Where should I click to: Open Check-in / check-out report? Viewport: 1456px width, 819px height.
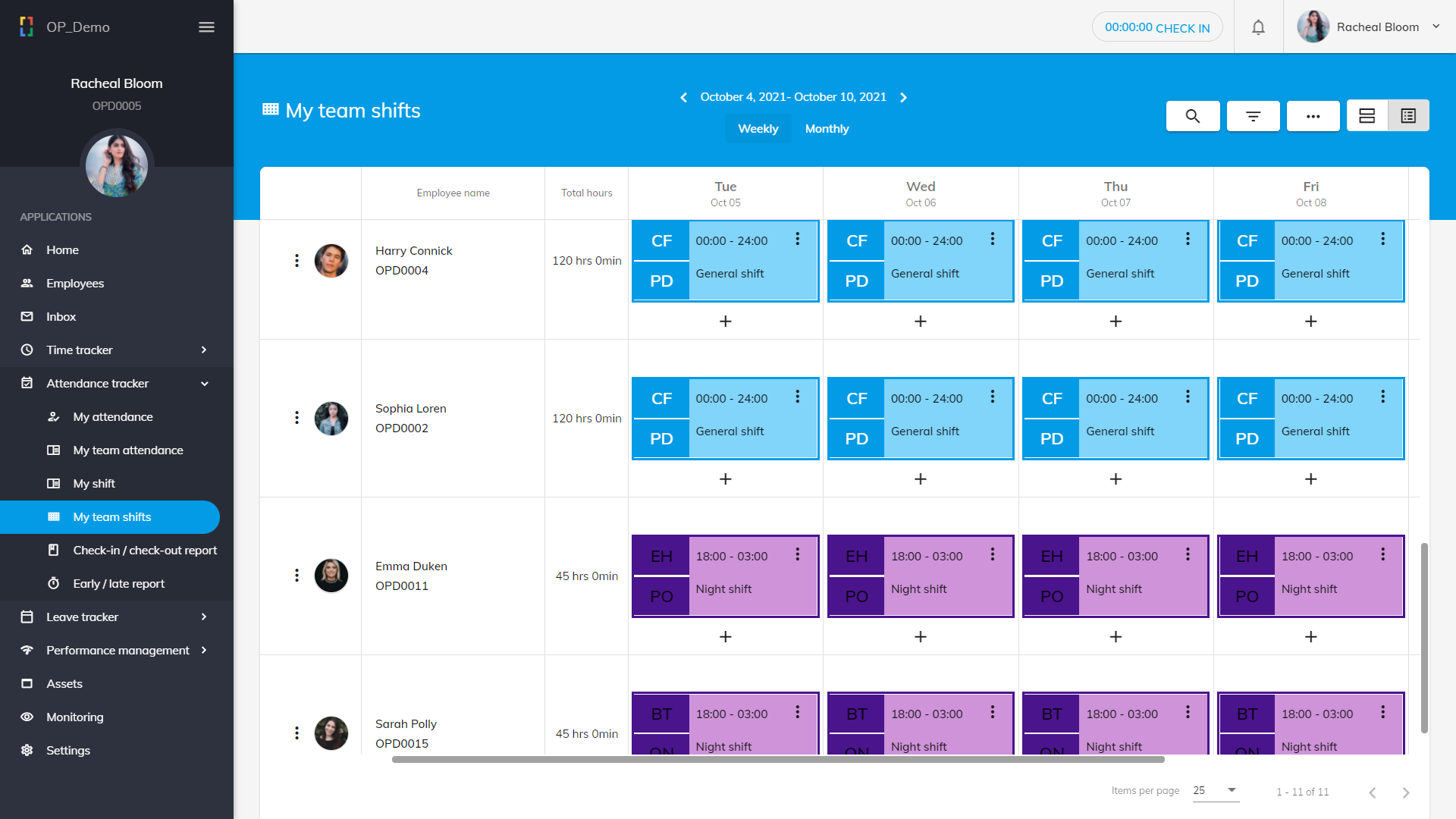pyautogui.click(x=144, y=550)
